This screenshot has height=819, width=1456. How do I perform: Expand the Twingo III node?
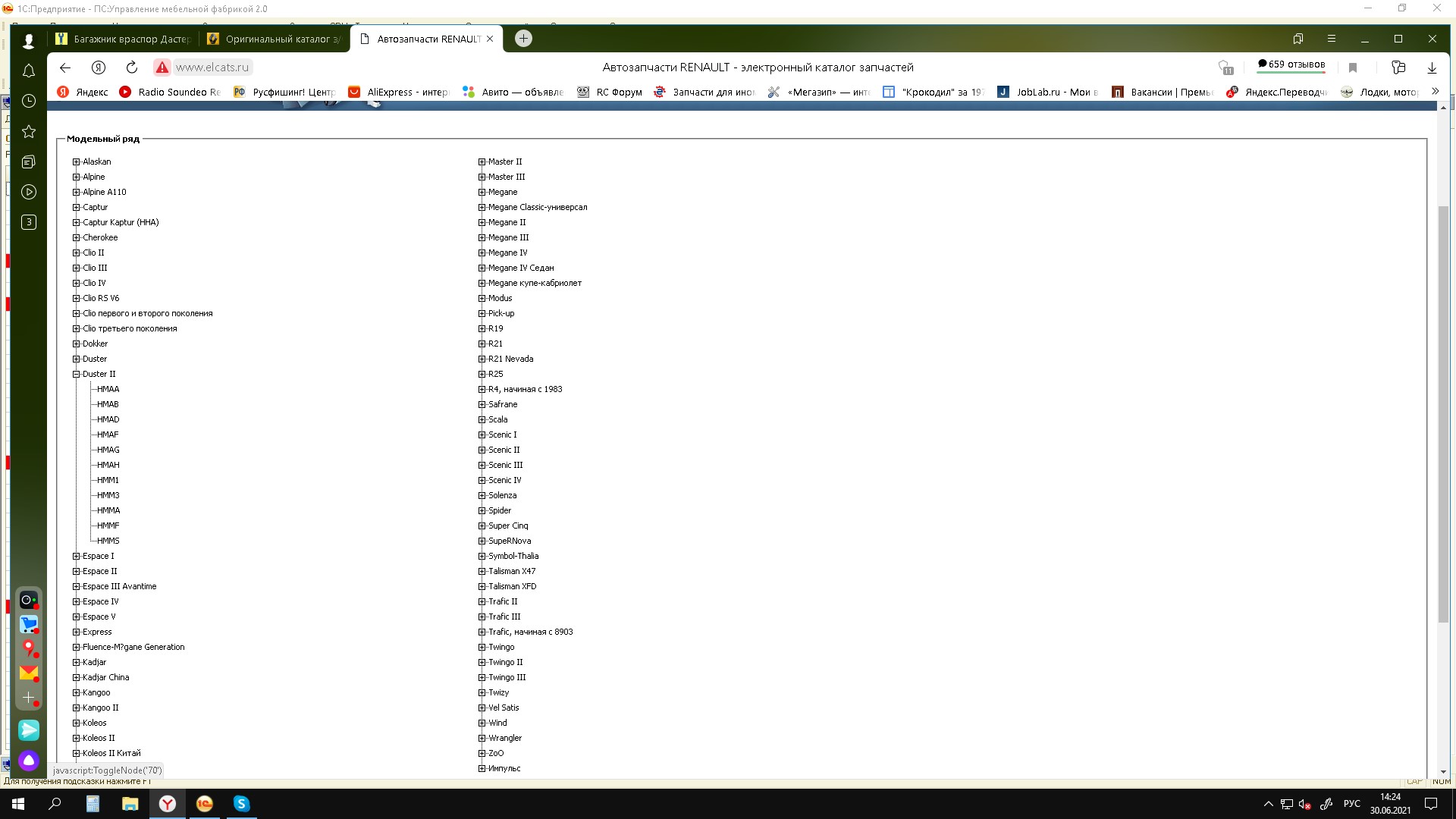(x=482, y=677)
